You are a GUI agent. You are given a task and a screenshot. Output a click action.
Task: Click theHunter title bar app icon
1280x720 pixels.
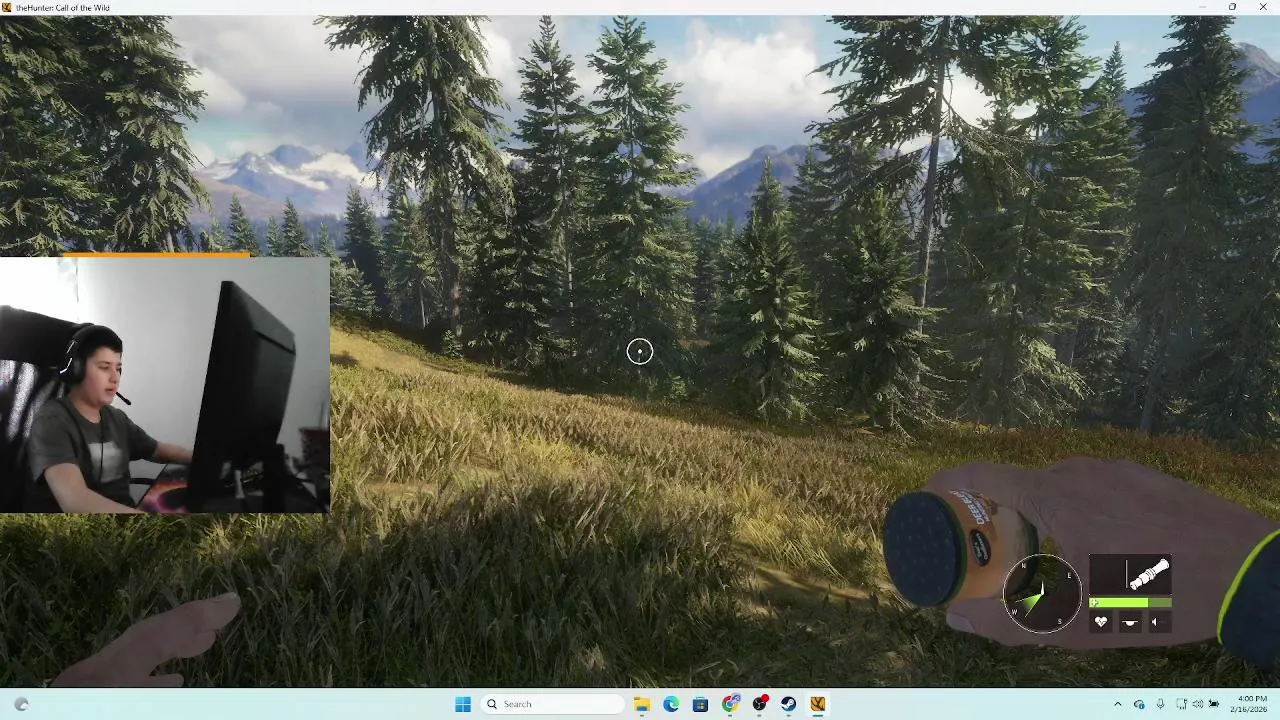[x=7, y=7]
